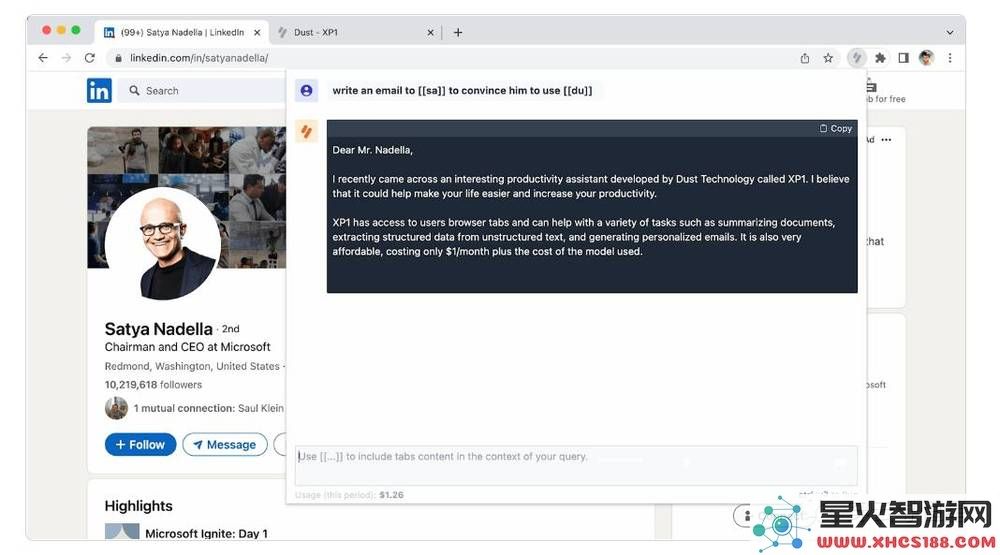Open a new tab with the plus button
1000x555 pixels.
[458, 33]
